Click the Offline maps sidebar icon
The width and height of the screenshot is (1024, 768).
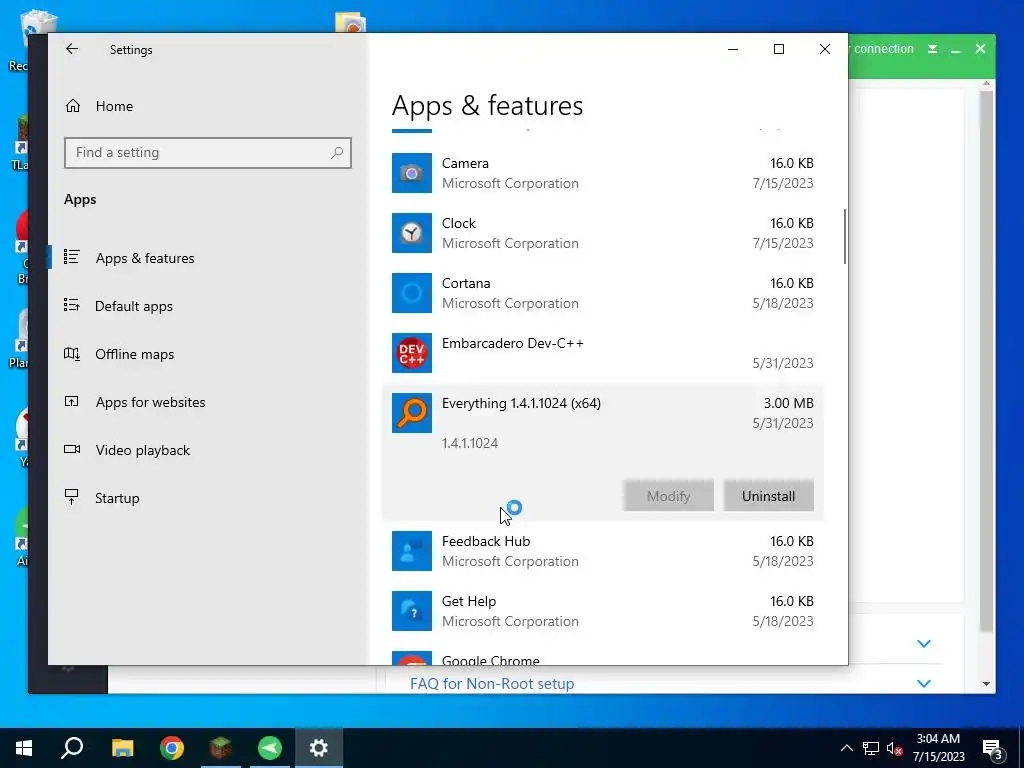coord(72,353)
